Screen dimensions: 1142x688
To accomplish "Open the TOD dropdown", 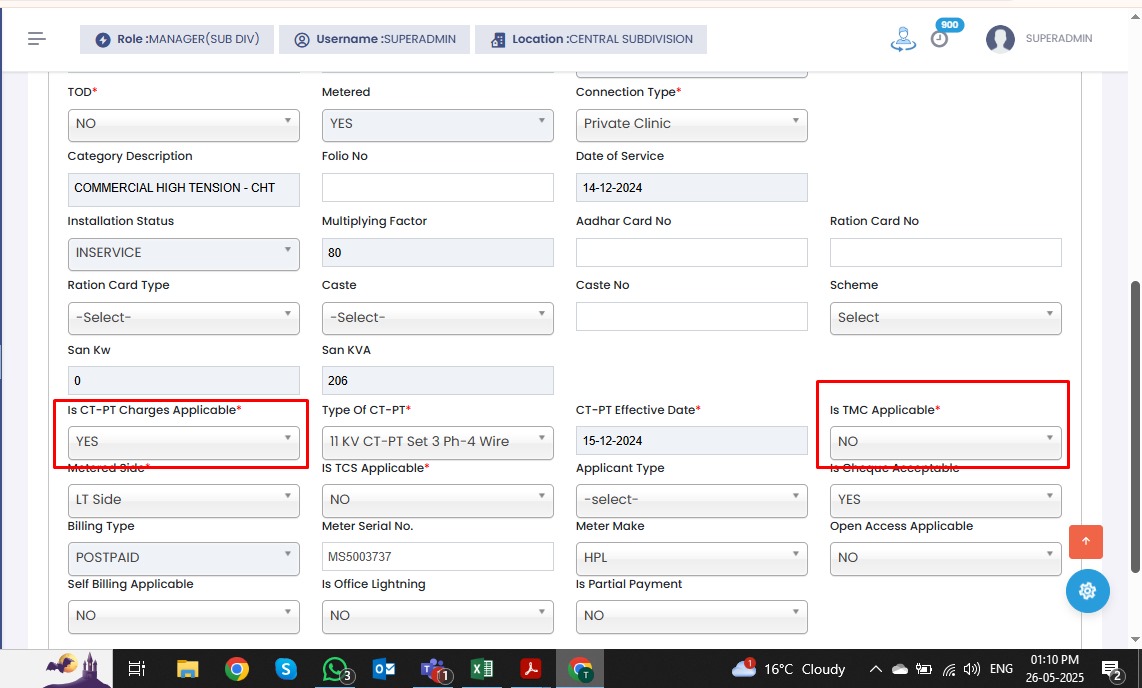I will (x=184, y=124).
